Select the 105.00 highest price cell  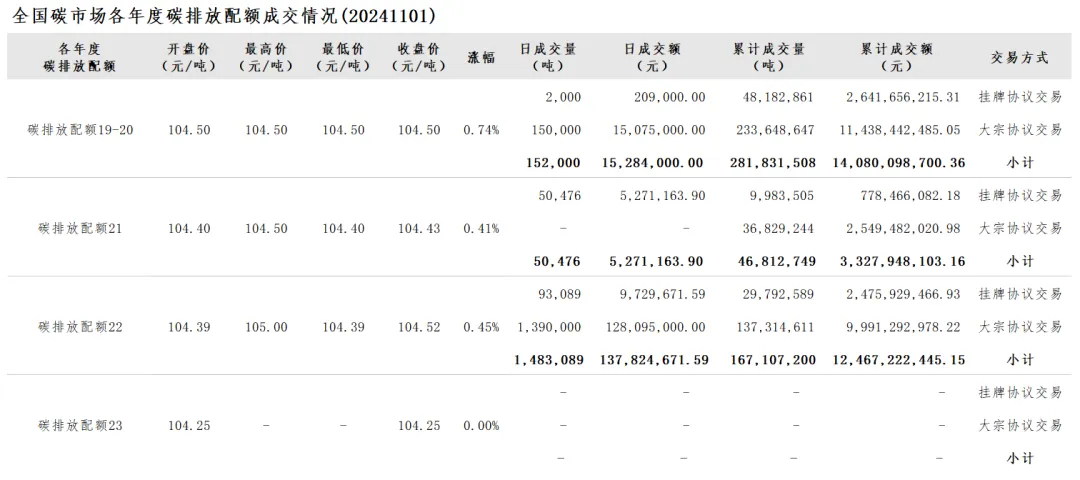266,327
